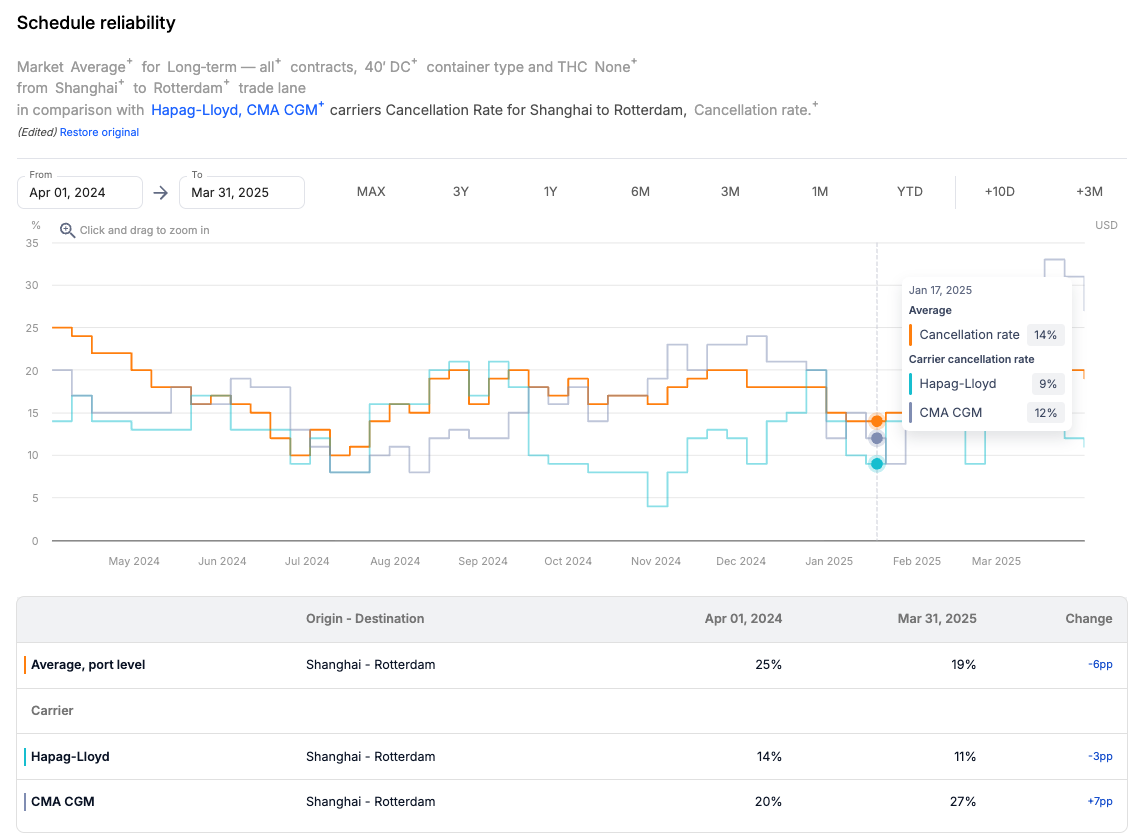Select the MAX time range
Image resolution: width=1144 pixels, height=833 pixels.
pyautogui.click(x=371, y=192)
